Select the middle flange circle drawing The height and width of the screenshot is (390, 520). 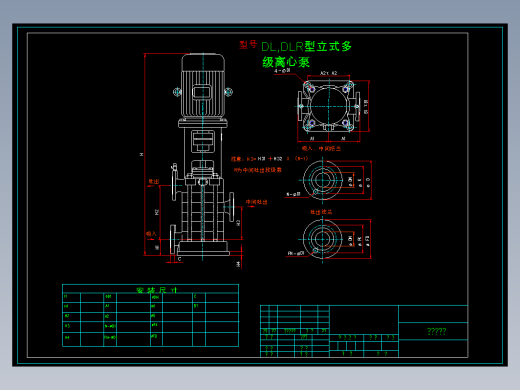click(x=323, y=180)
